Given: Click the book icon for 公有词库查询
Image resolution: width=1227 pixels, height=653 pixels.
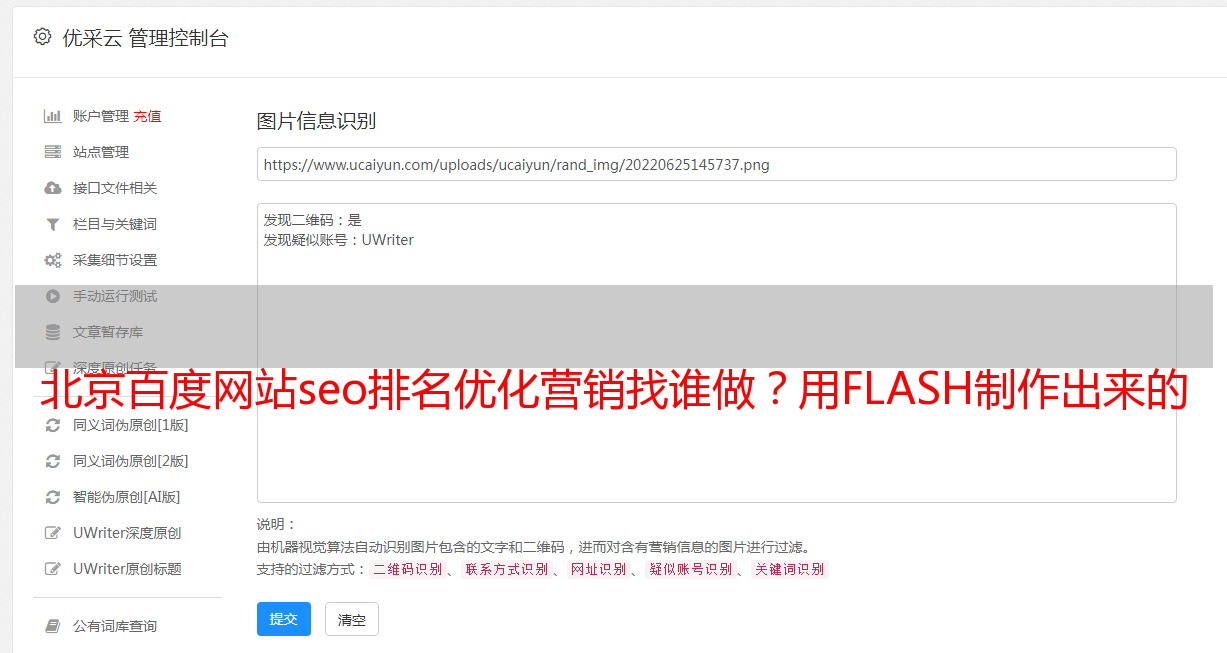Looking at the screenshot, I should click(53, 626).
